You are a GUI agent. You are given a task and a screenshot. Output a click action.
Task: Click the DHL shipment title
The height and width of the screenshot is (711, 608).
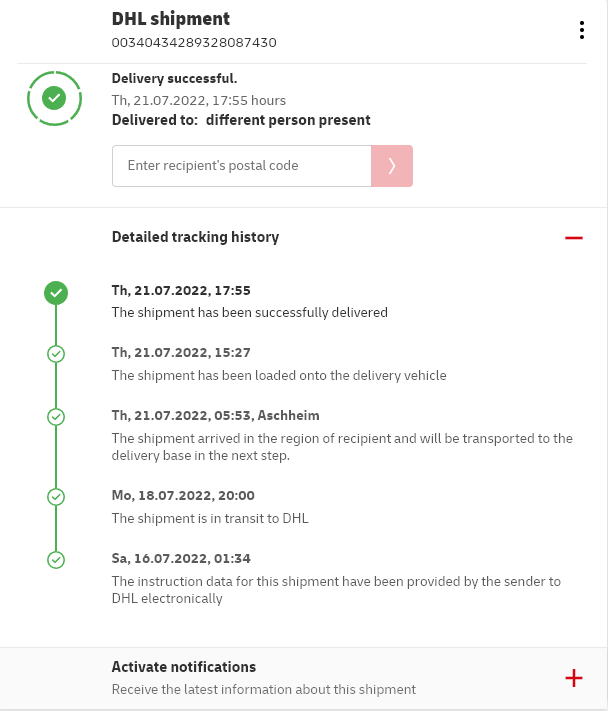pyautogui.click(x=171, y=19)
